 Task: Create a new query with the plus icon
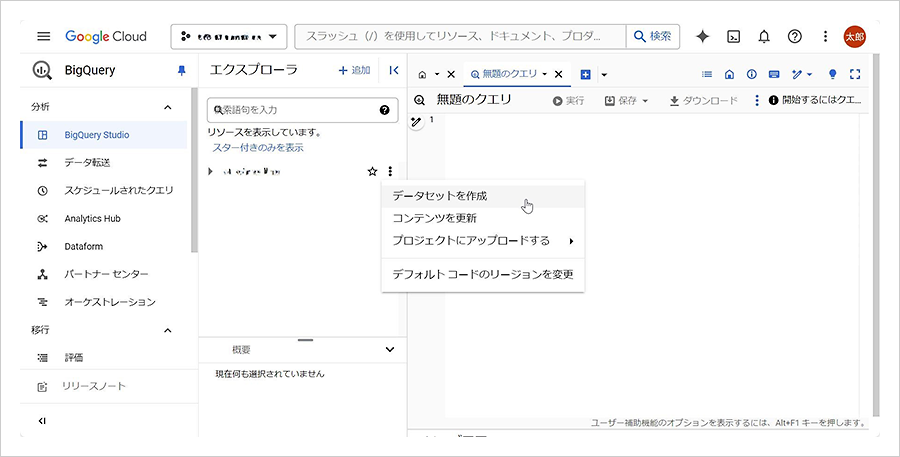tap(585, 74)
